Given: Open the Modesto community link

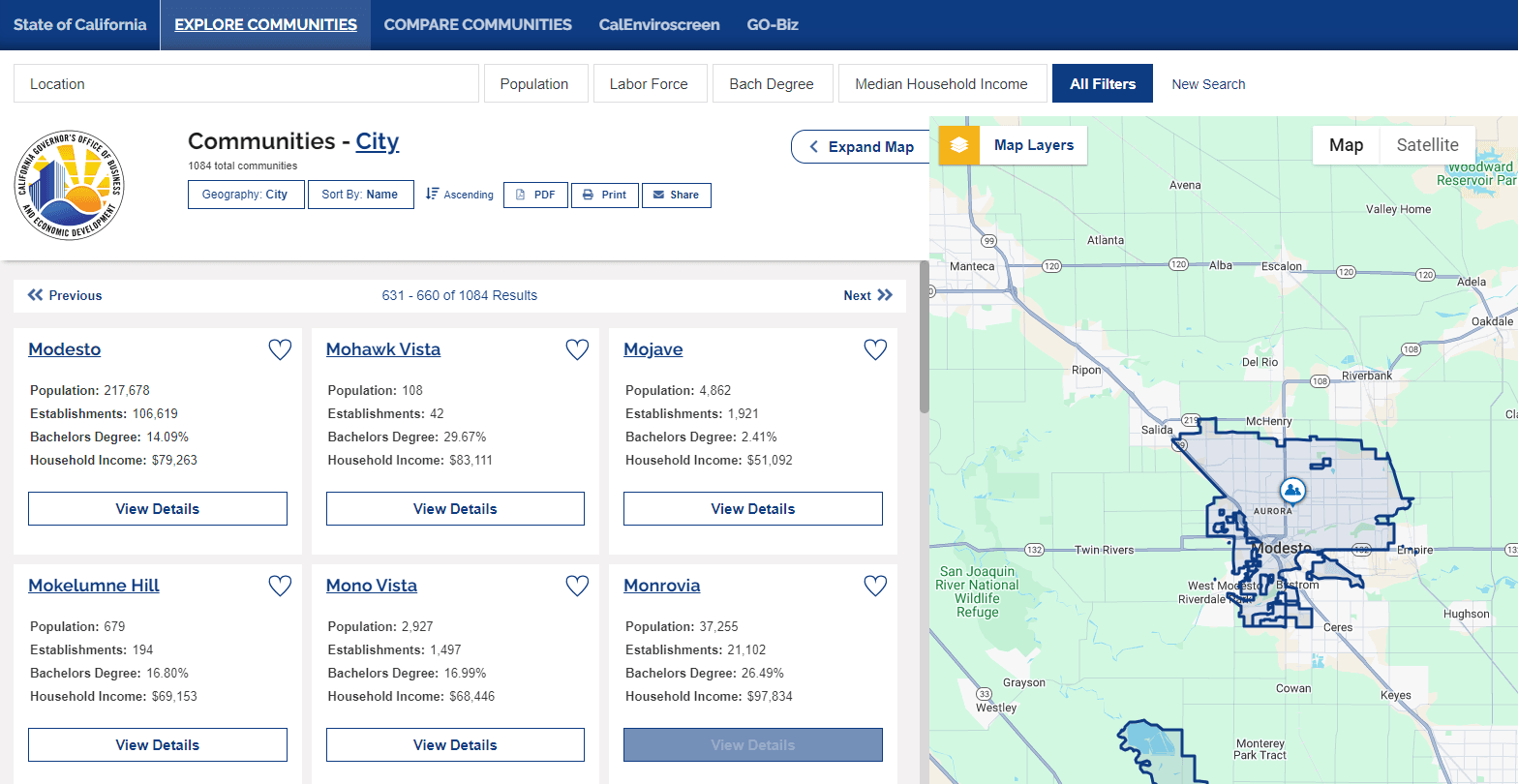Looking at the screenshot, I should (65, 349).
